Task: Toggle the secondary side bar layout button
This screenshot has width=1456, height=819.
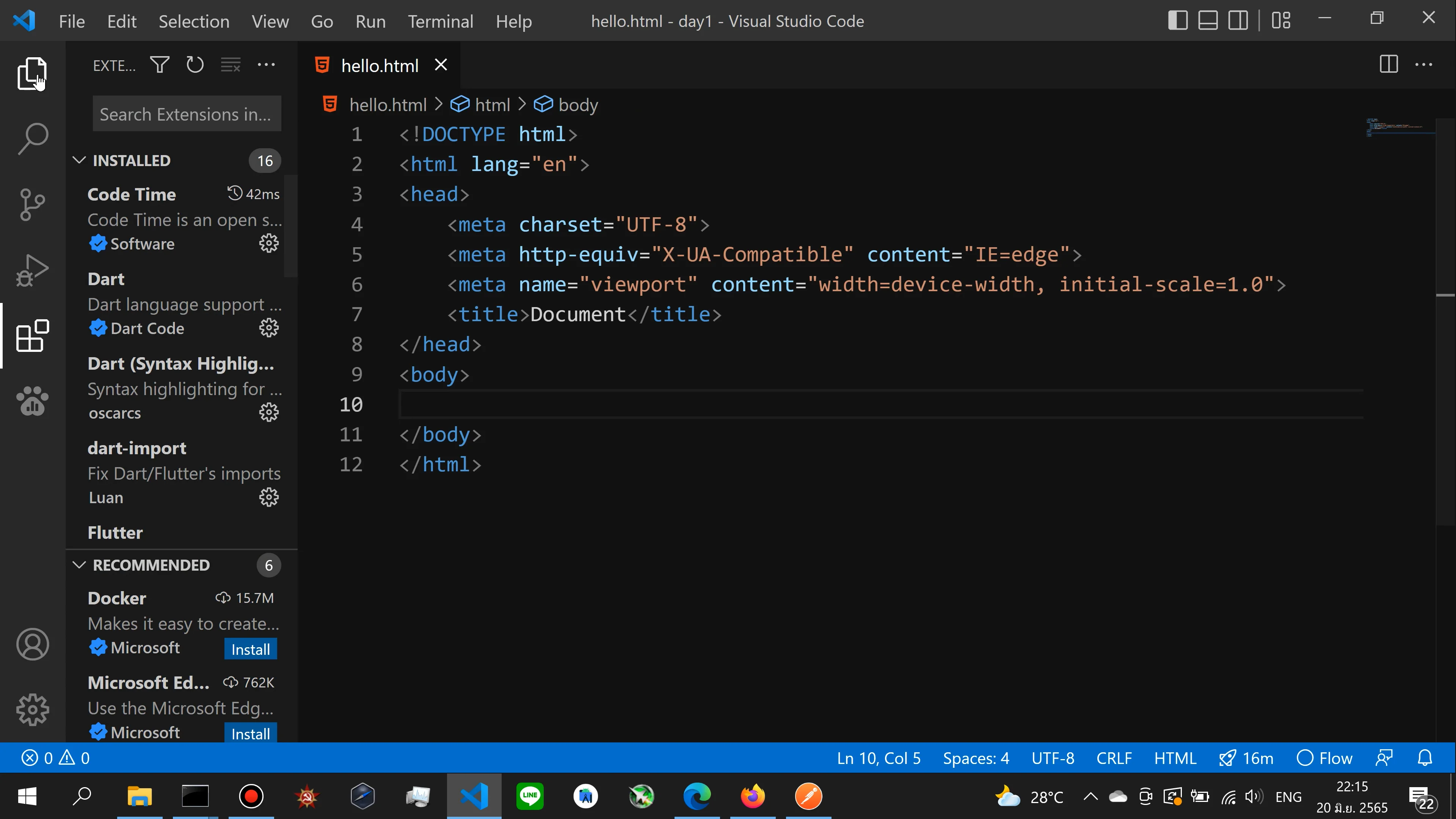Action: tap(1238, 21)
